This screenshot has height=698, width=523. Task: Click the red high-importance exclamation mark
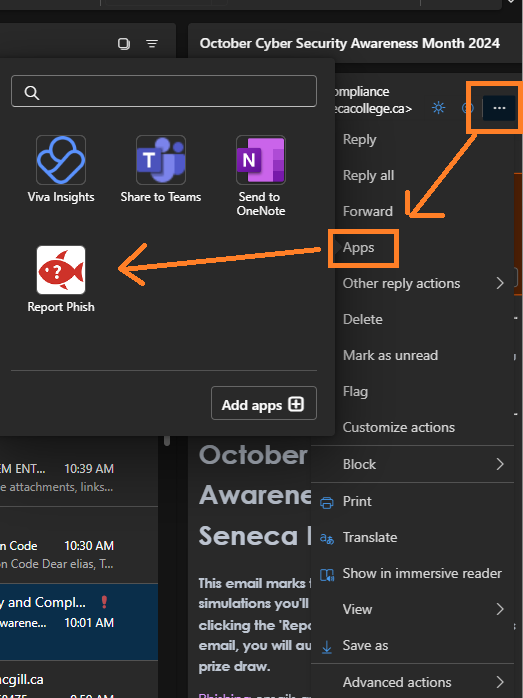tap(104, 602)
